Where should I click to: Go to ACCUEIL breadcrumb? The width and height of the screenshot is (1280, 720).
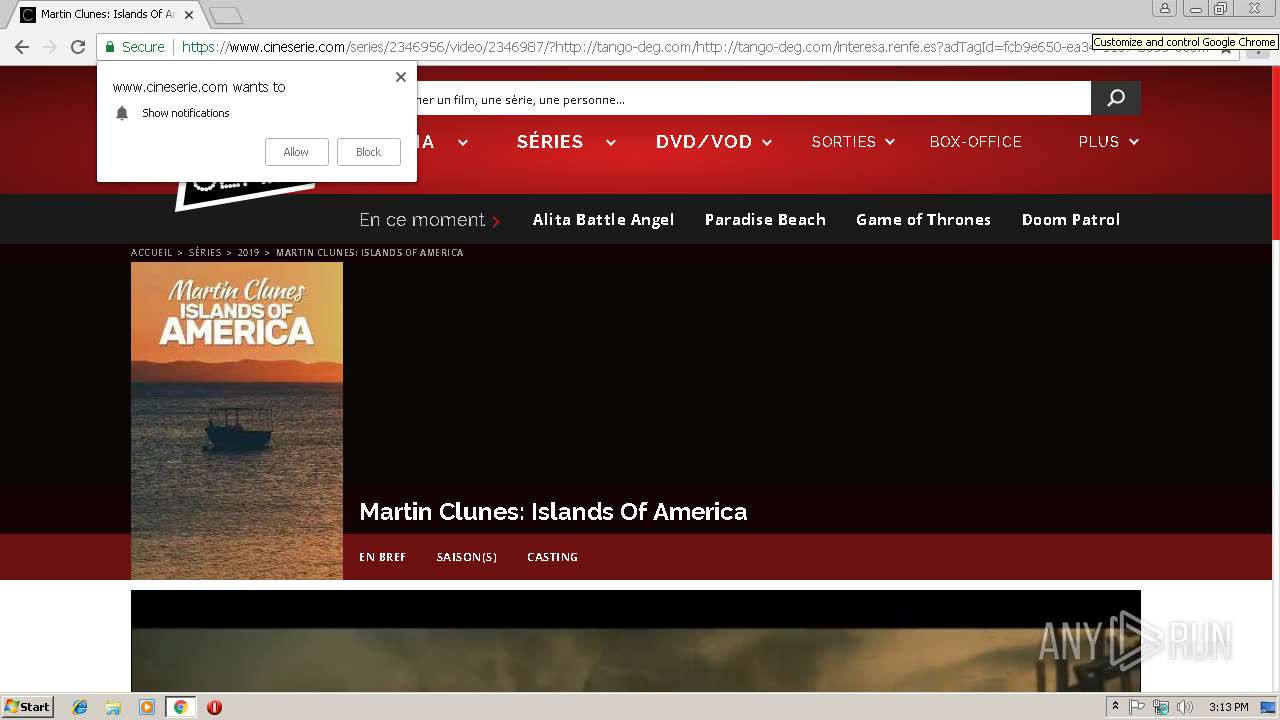[152, 253]
